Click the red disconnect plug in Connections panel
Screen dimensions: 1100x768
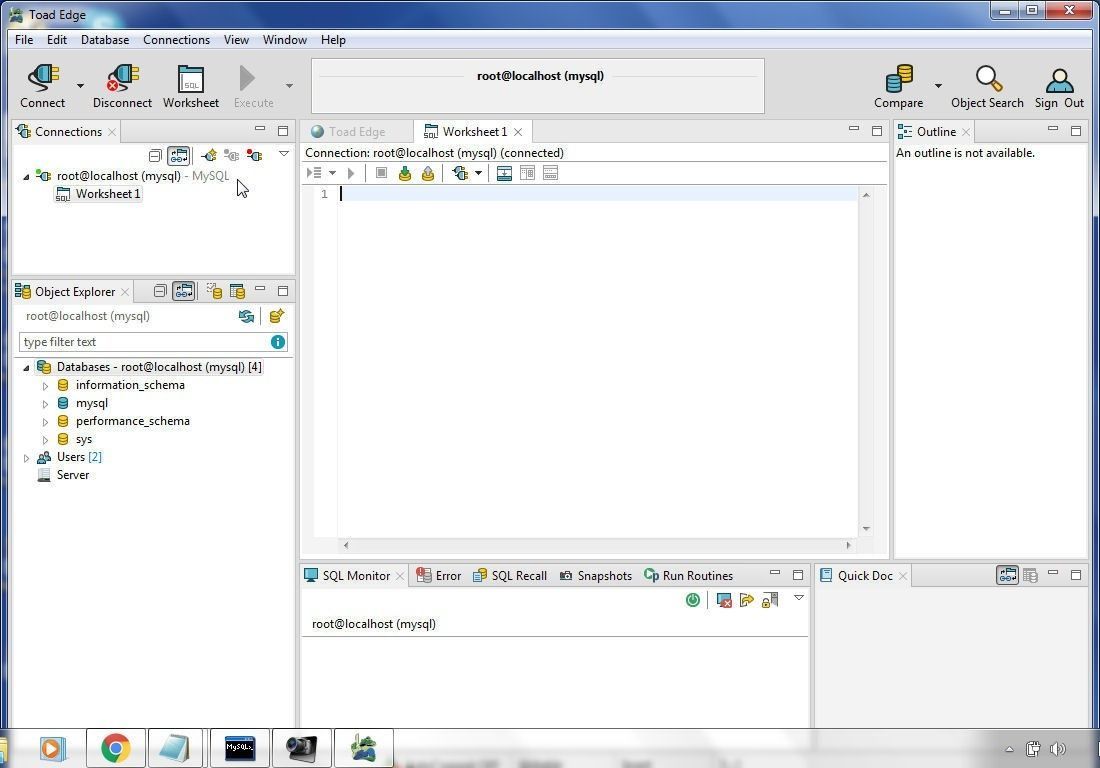(x=255, y=155)
